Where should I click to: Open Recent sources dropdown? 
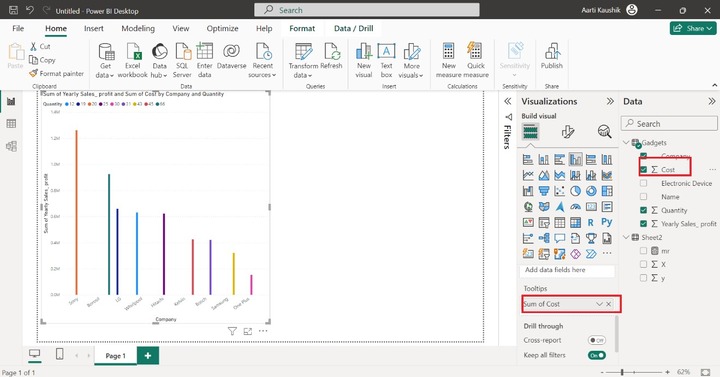[262, 60]
